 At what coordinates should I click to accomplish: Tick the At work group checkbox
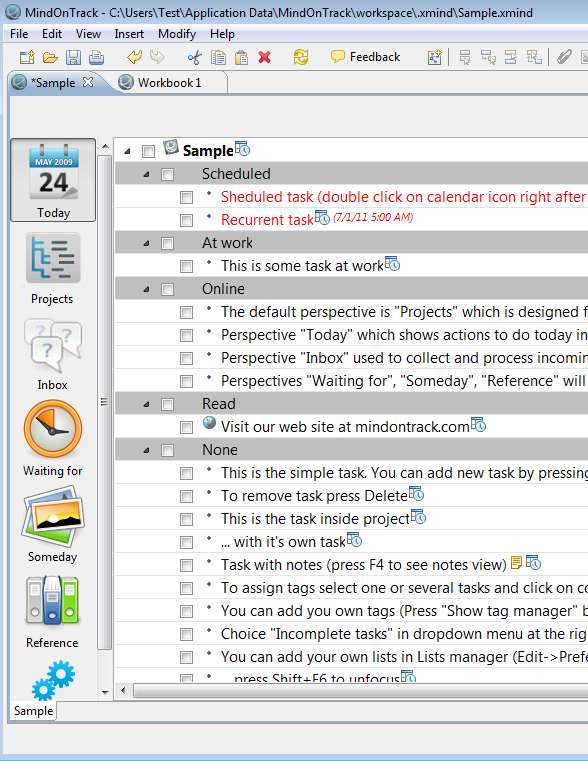(167, 243)
